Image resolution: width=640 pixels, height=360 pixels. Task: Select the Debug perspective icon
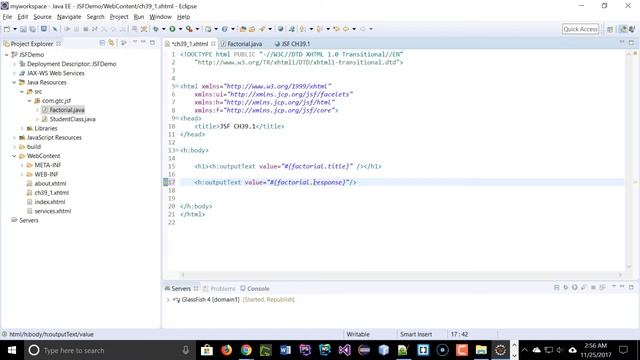pos(632,29)
